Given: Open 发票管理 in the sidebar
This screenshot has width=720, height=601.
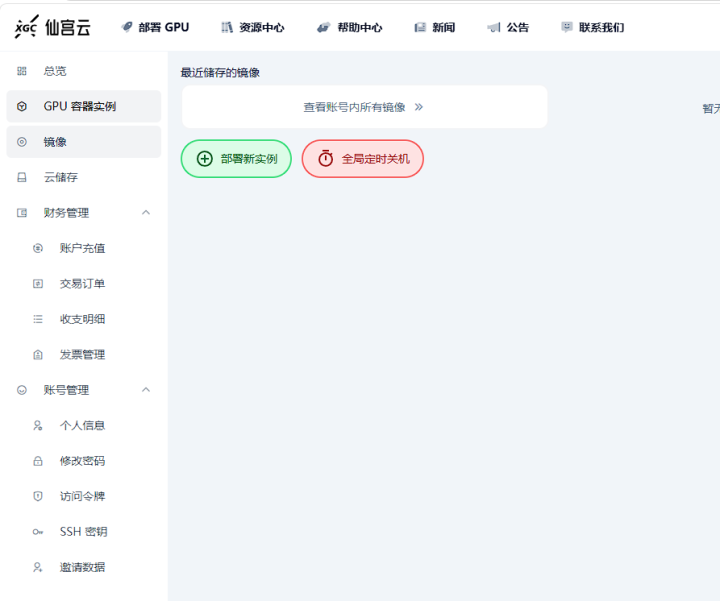Looking at the screenshot, I should [82, 354].
